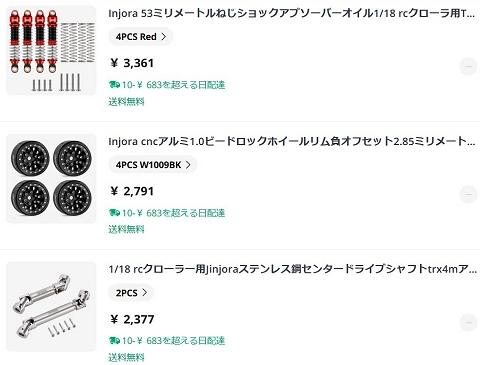Click the ¥3,361 price

(x=132, y=63)
